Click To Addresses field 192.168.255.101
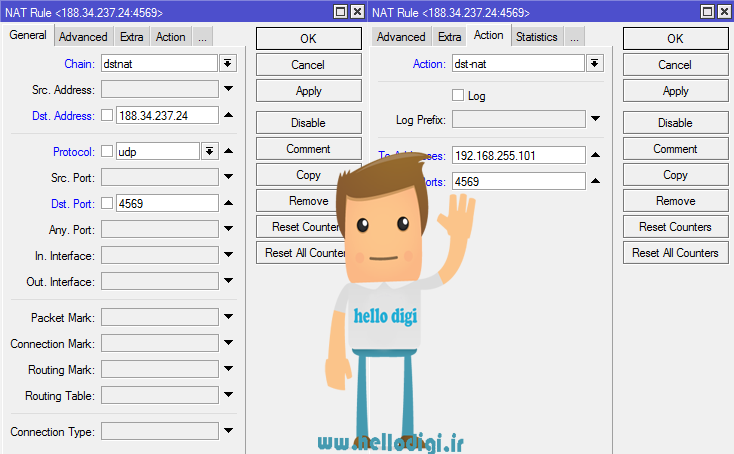 pyautogui.click(x=519, y=155)
